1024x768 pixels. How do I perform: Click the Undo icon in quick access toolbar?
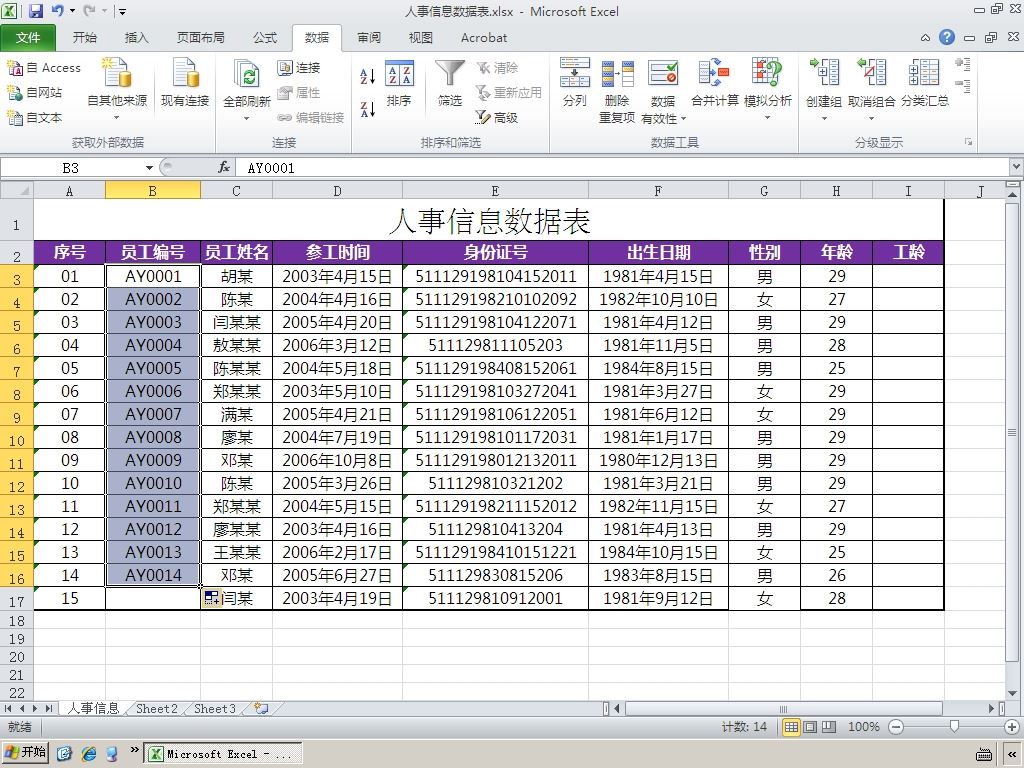(58, 10)
